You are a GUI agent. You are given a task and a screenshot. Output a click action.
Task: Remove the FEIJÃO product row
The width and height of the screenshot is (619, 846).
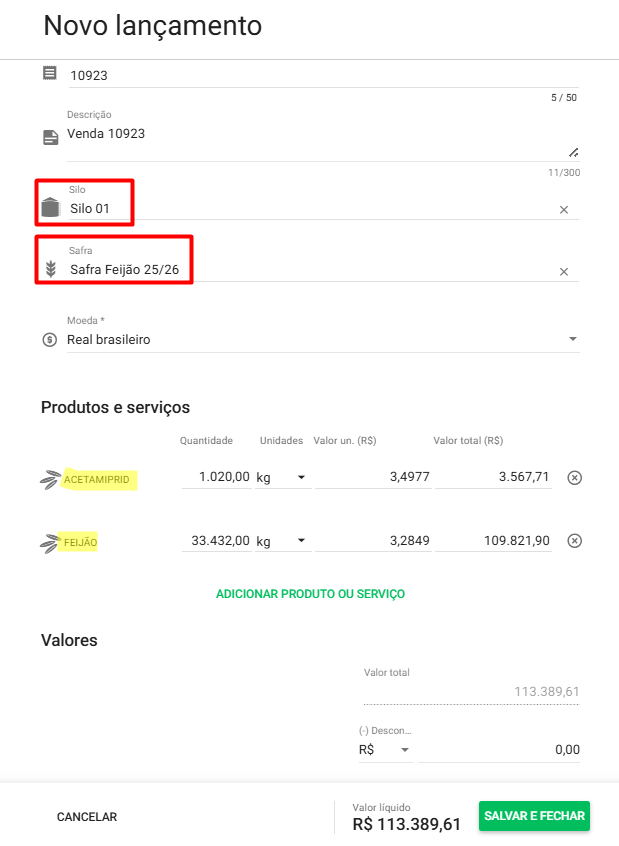tap(574, 541)
